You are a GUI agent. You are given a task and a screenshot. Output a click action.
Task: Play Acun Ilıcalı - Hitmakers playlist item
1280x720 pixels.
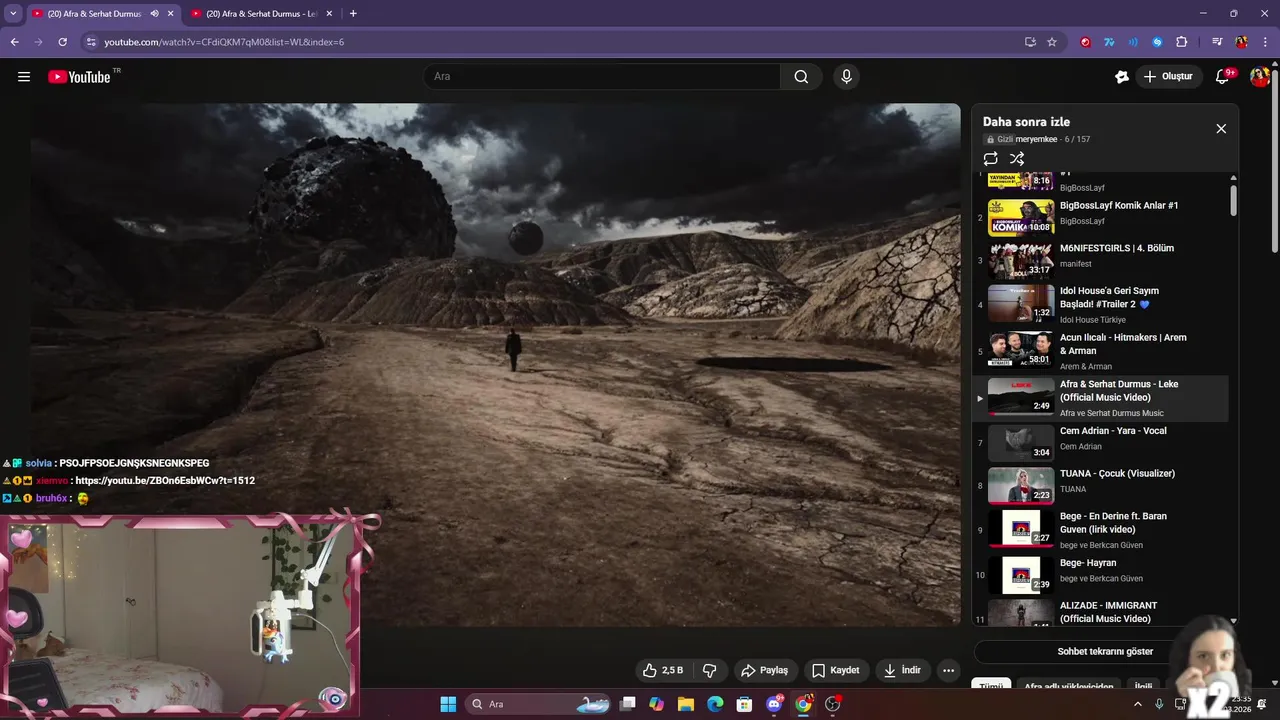(x=1100, y=350)
